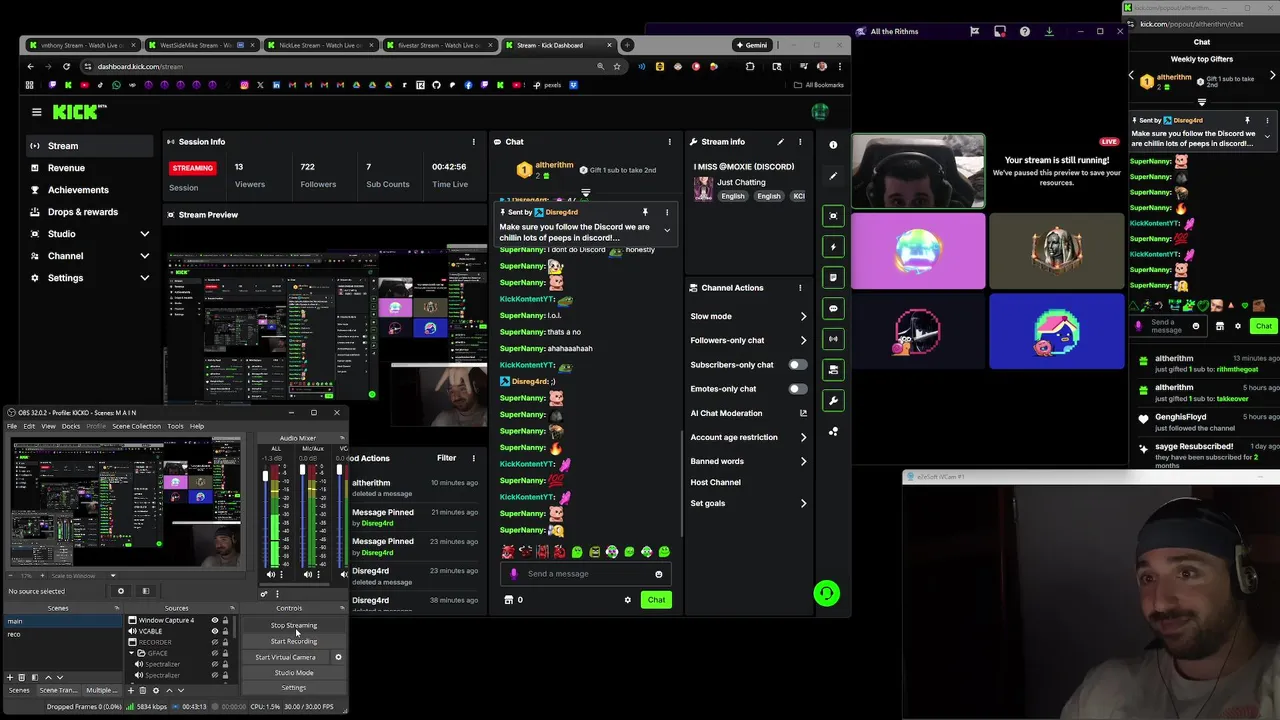Open the Kick dashboard hamburger menu
Screen dimensions: 1280x720
36,112
